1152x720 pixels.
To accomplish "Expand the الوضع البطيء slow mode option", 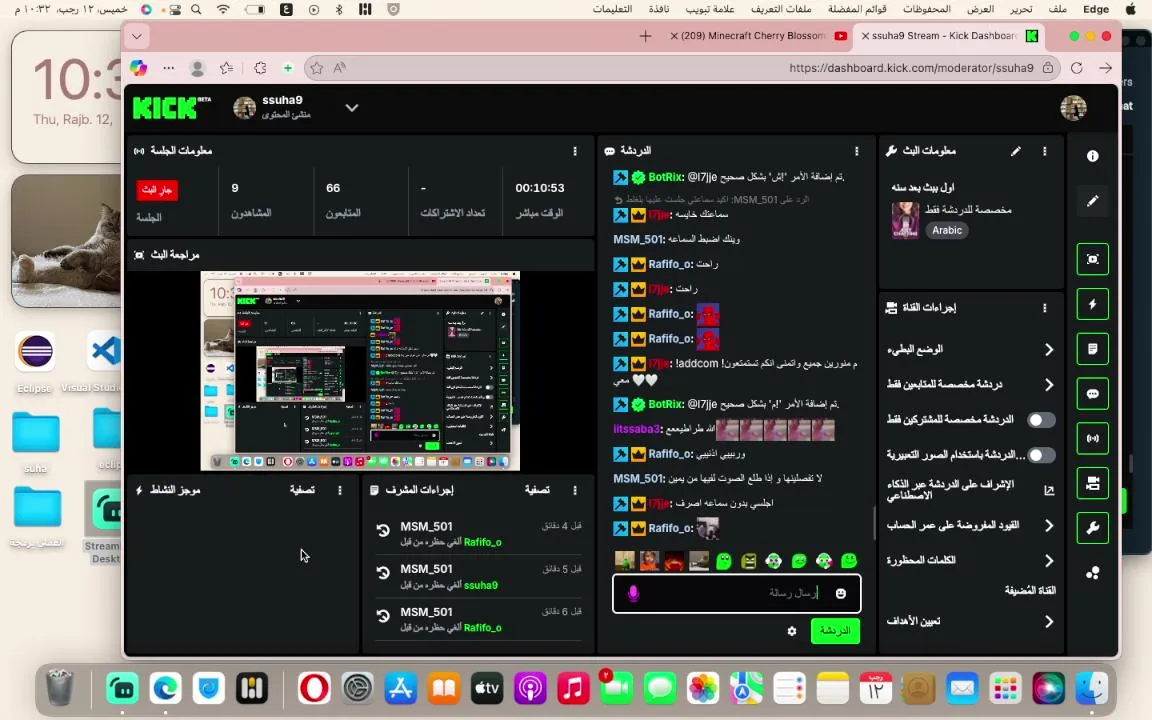I will pos(1048,350).
